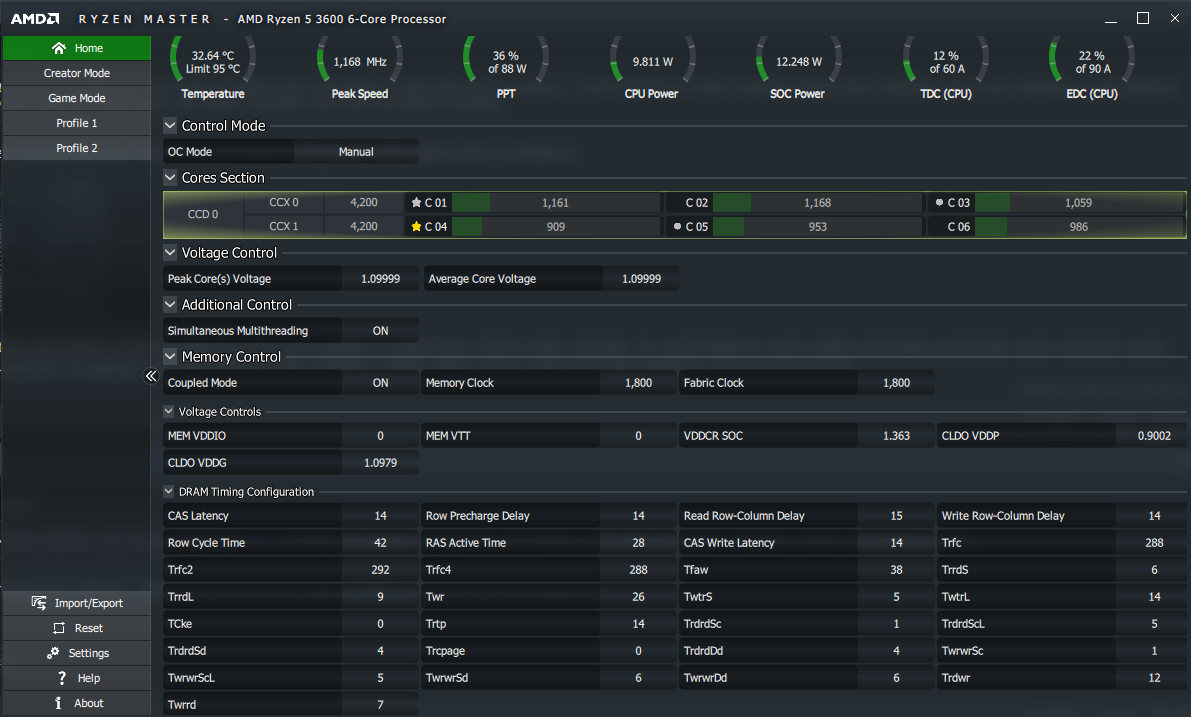
Task: Collapse the Memory Control section
Action: point(170,355)
